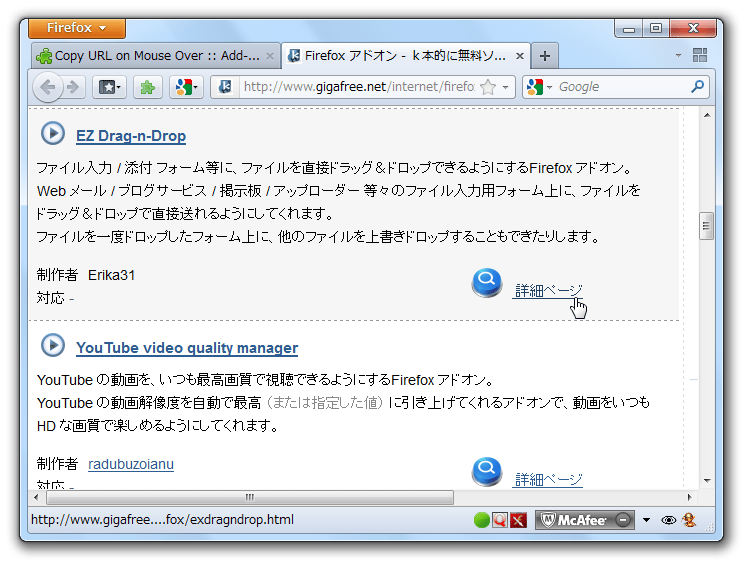
Task: Click the orange figure icon in status bar
Action: pos(689,520)
